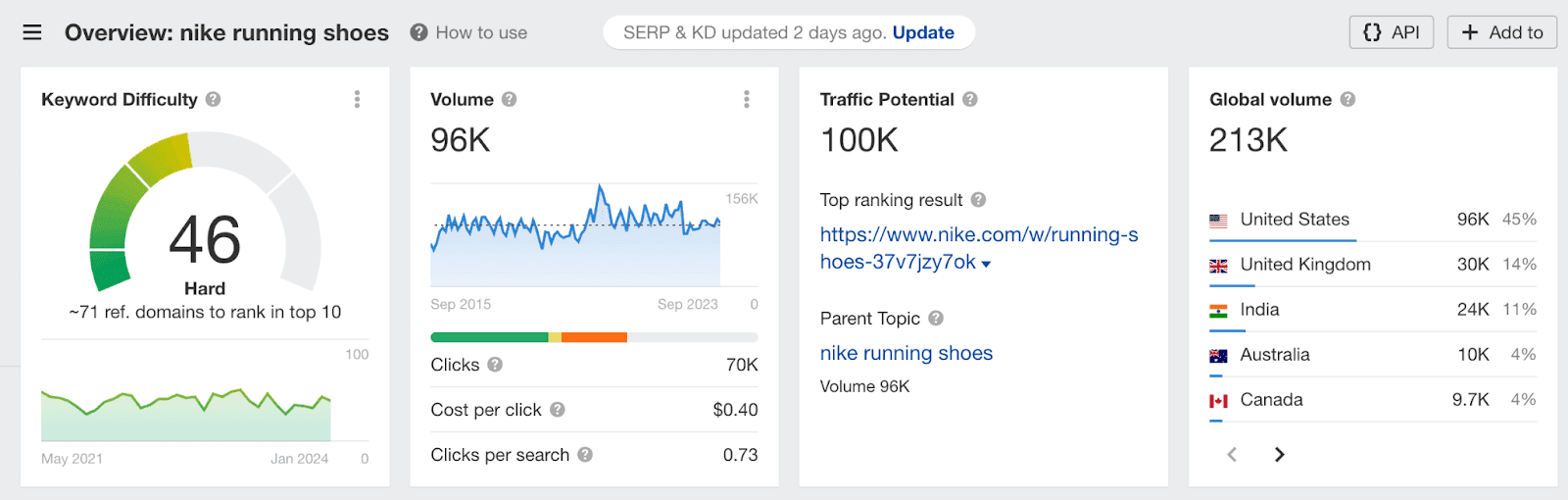Click the Volume 96K parent topic text

(x=865, y=386)
